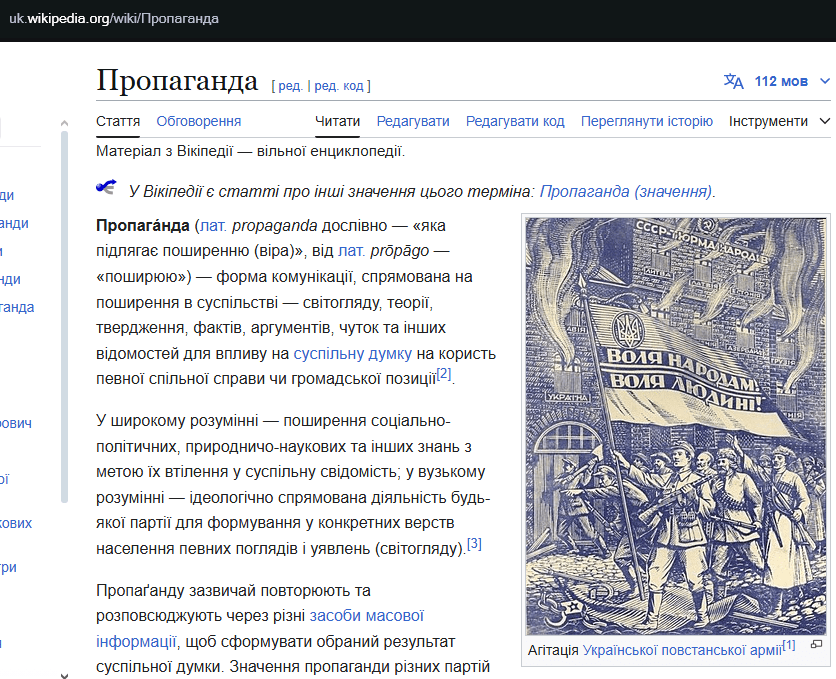836x679 pixels.
Task: Click the ред. edit link beside title
Action: (290, 86)
